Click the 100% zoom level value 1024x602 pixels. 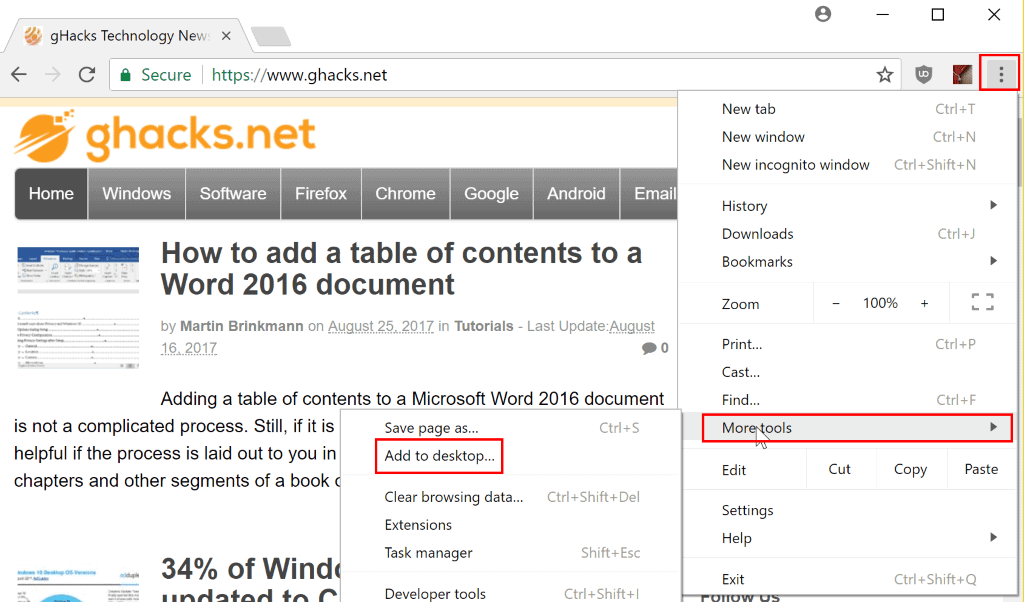point(880,303)
